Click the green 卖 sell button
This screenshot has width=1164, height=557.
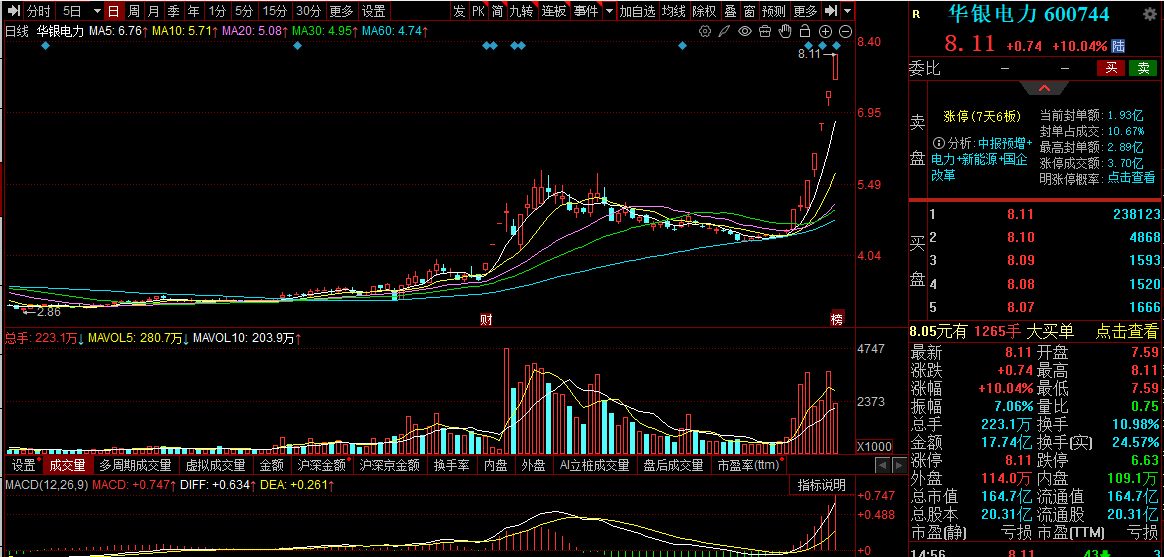(1143, 68)
